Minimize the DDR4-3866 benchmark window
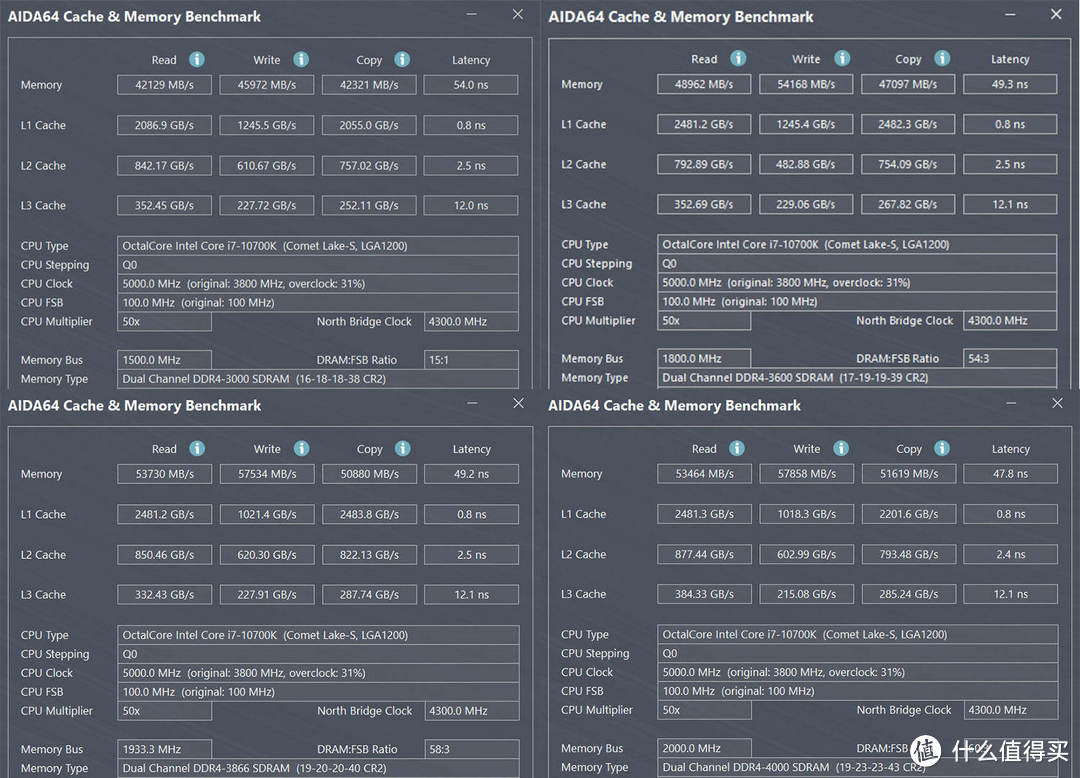The image size is (1080, 778). pyautogui.click(x=472, y=403)
